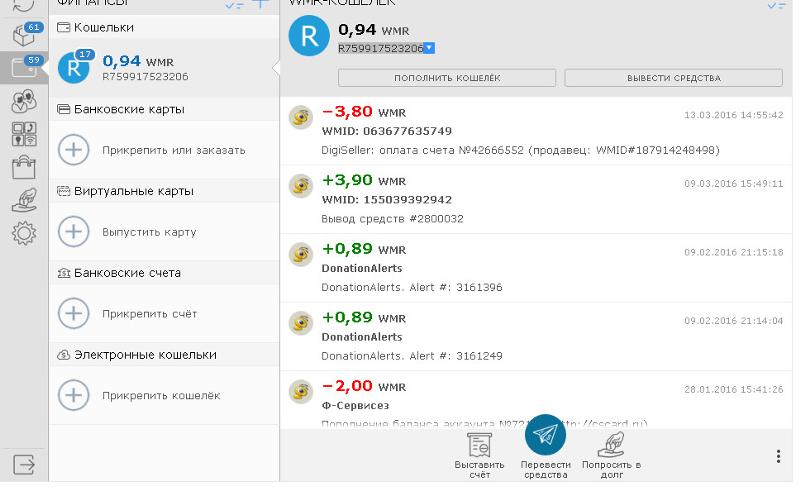Click the Попросить в долг icon
The image size is (800, 487).
click(x=611, y=445)
